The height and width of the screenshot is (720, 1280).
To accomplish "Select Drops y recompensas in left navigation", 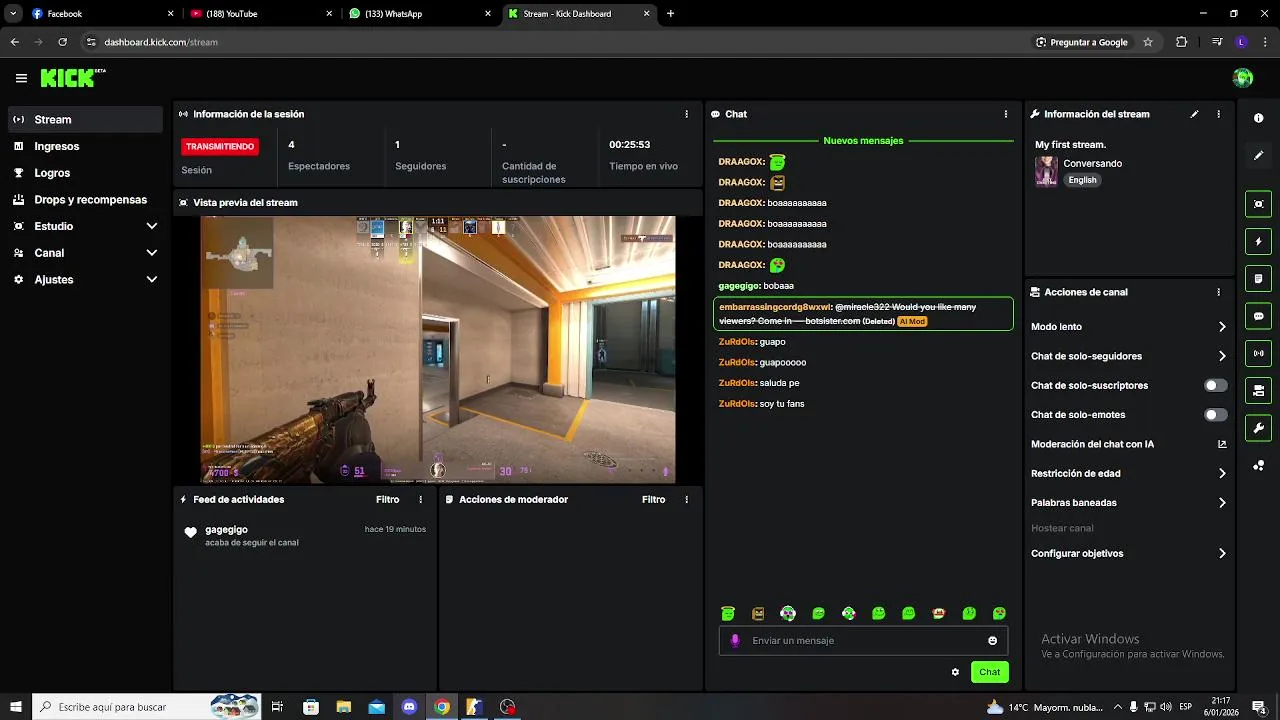I will point(85,200).
